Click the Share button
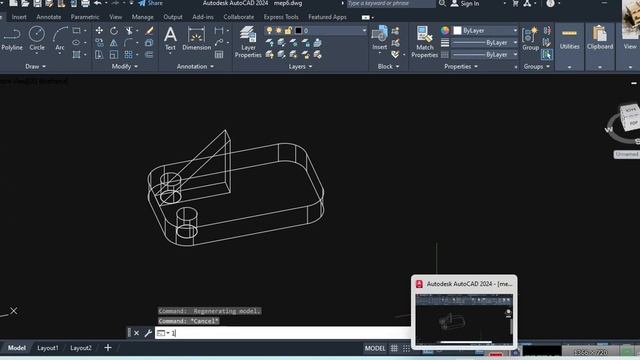This screenshot has width=640, height=360. [150, 3]
